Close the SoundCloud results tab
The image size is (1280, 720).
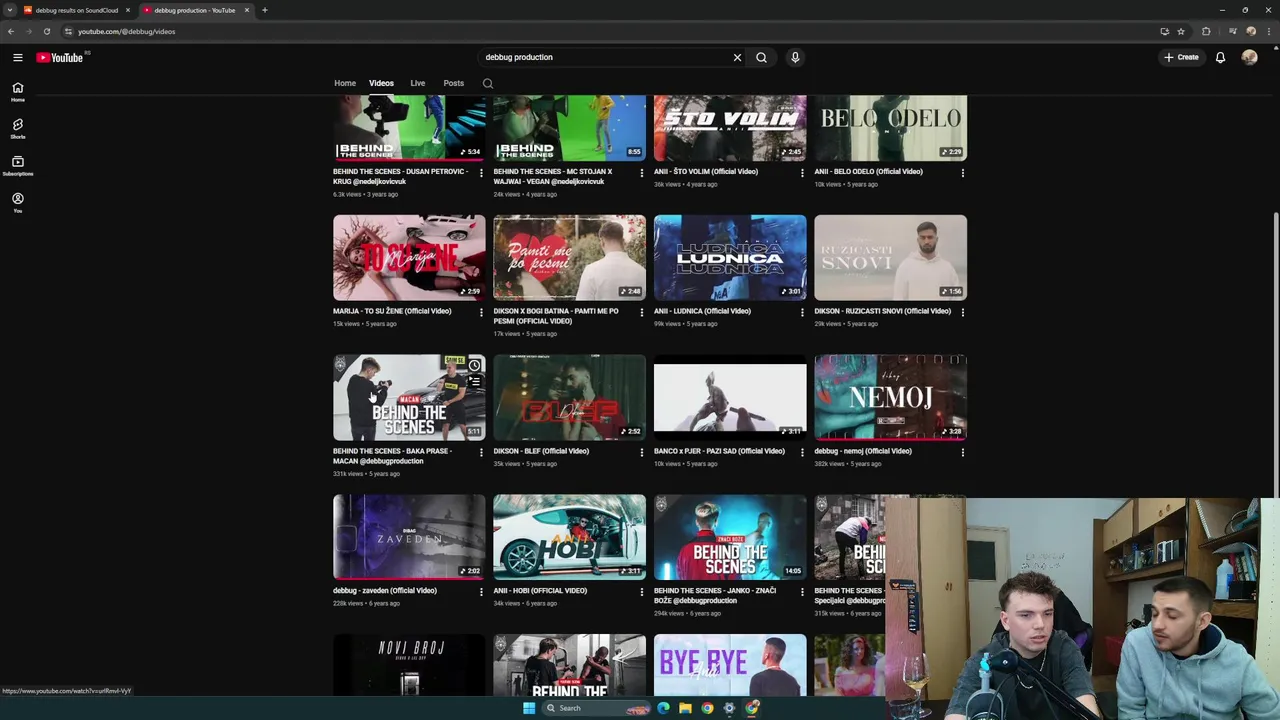[127, 10]
